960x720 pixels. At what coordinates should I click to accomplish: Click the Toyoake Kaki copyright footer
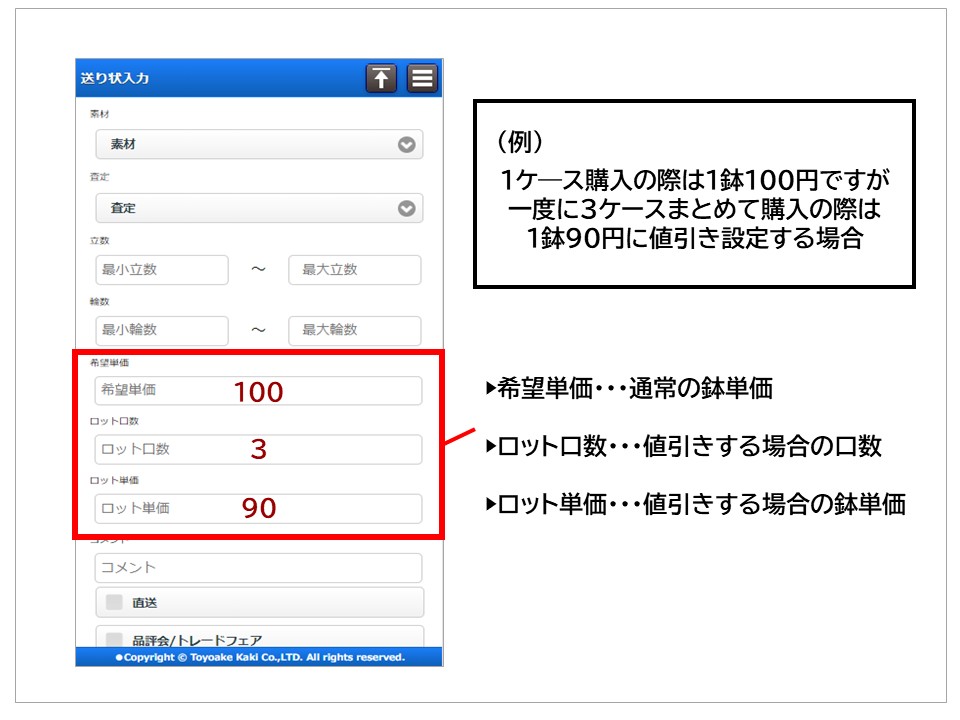point(259,657)
